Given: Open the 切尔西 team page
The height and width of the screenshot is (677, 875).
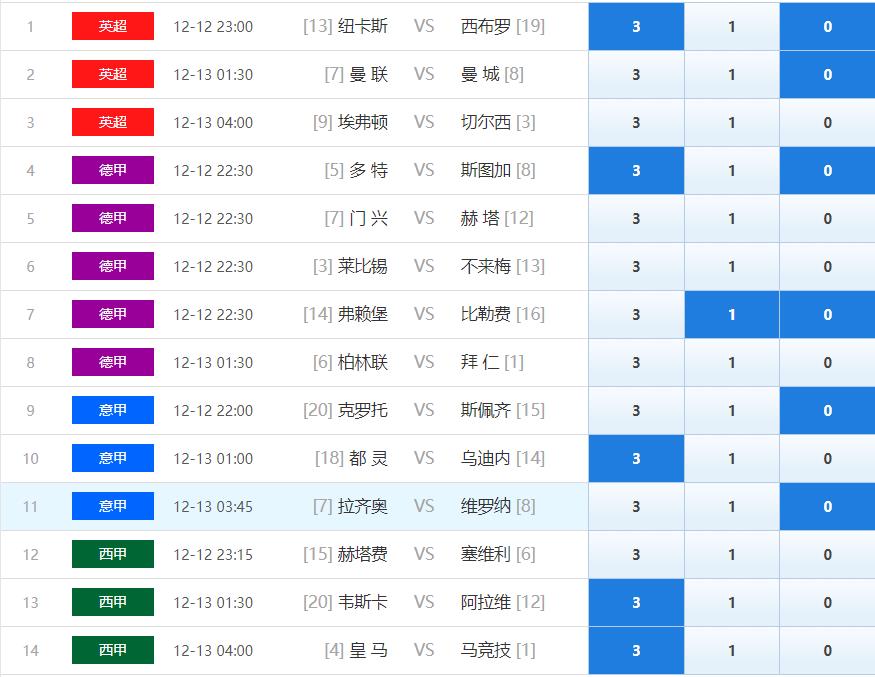Looking at the screenshot, I should 485,122.
